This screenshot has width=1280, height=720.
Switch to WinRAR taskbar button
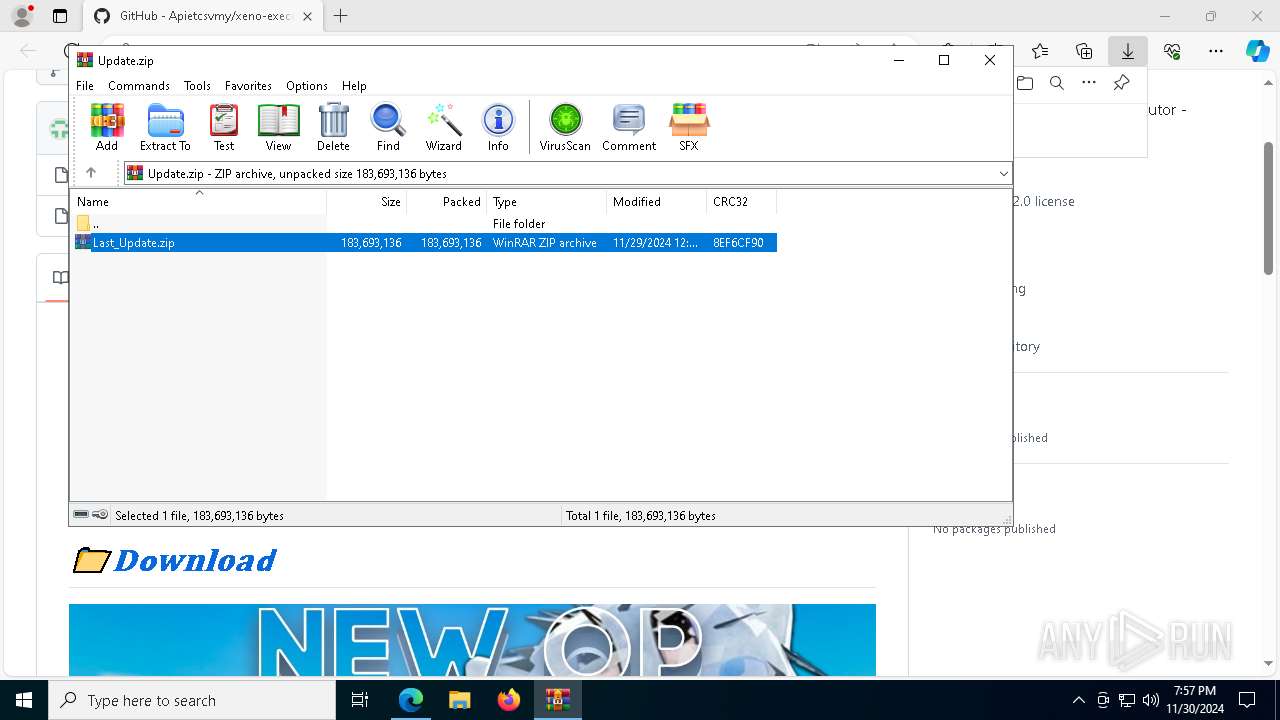(x=558, y=700)
